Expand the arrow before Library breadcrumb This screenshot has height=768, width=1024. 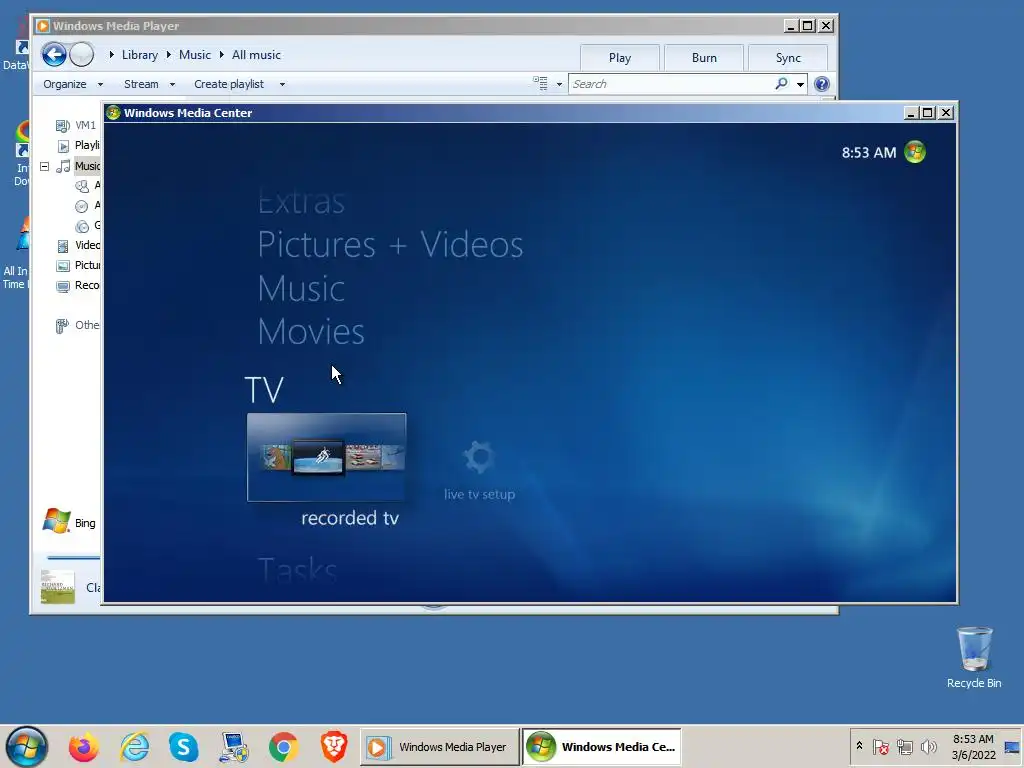point(112,55)
